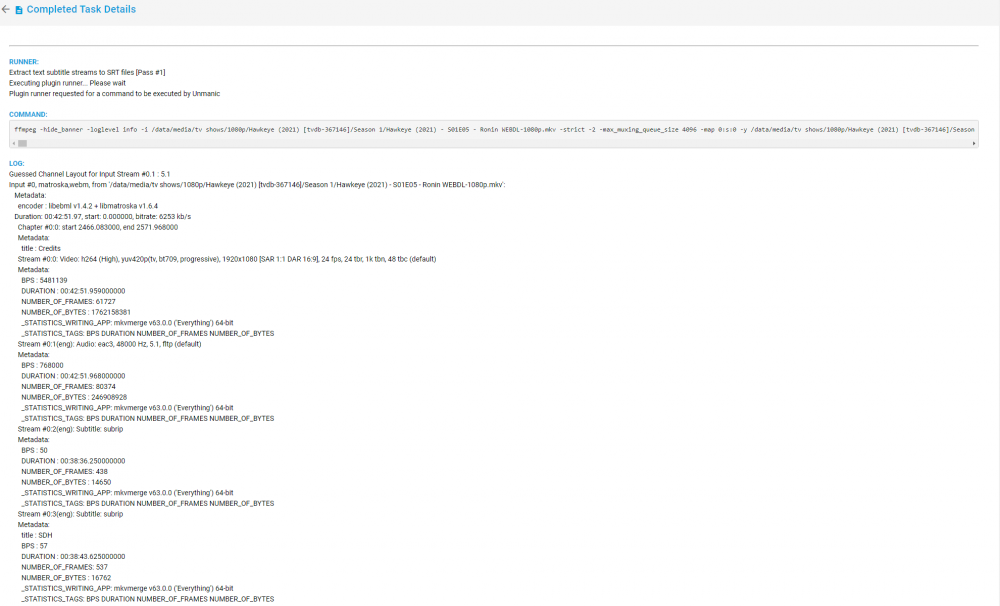Click the back arrow icon
Screen dimensions: 1000x606
click(6, 10)
